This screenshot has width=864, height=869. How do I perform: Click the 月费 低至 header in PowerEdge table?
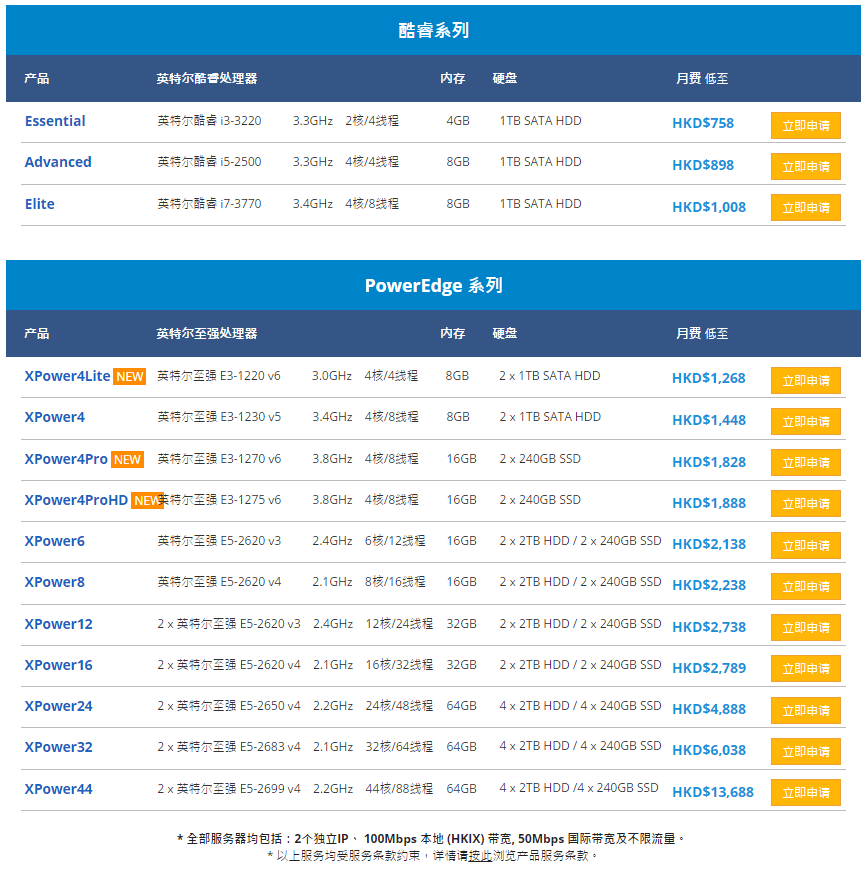click(702, 333)
